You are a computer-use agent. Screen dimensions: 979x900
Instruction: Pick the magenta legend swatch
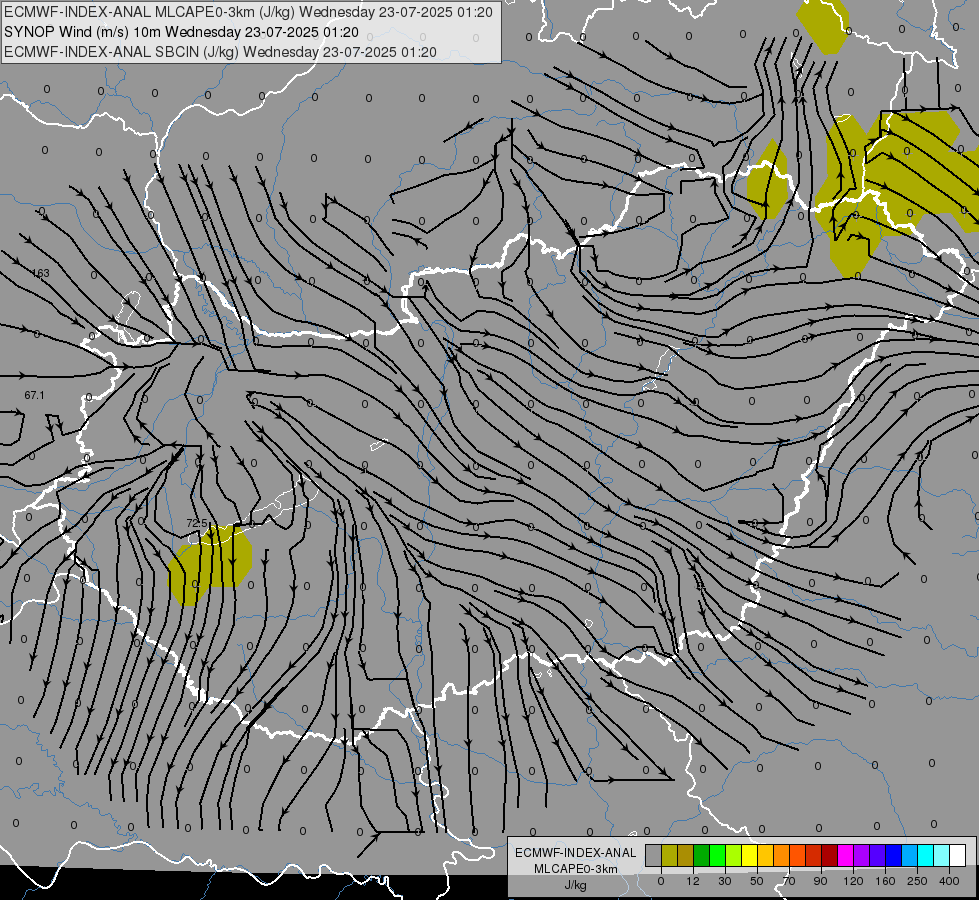[845, 855]
